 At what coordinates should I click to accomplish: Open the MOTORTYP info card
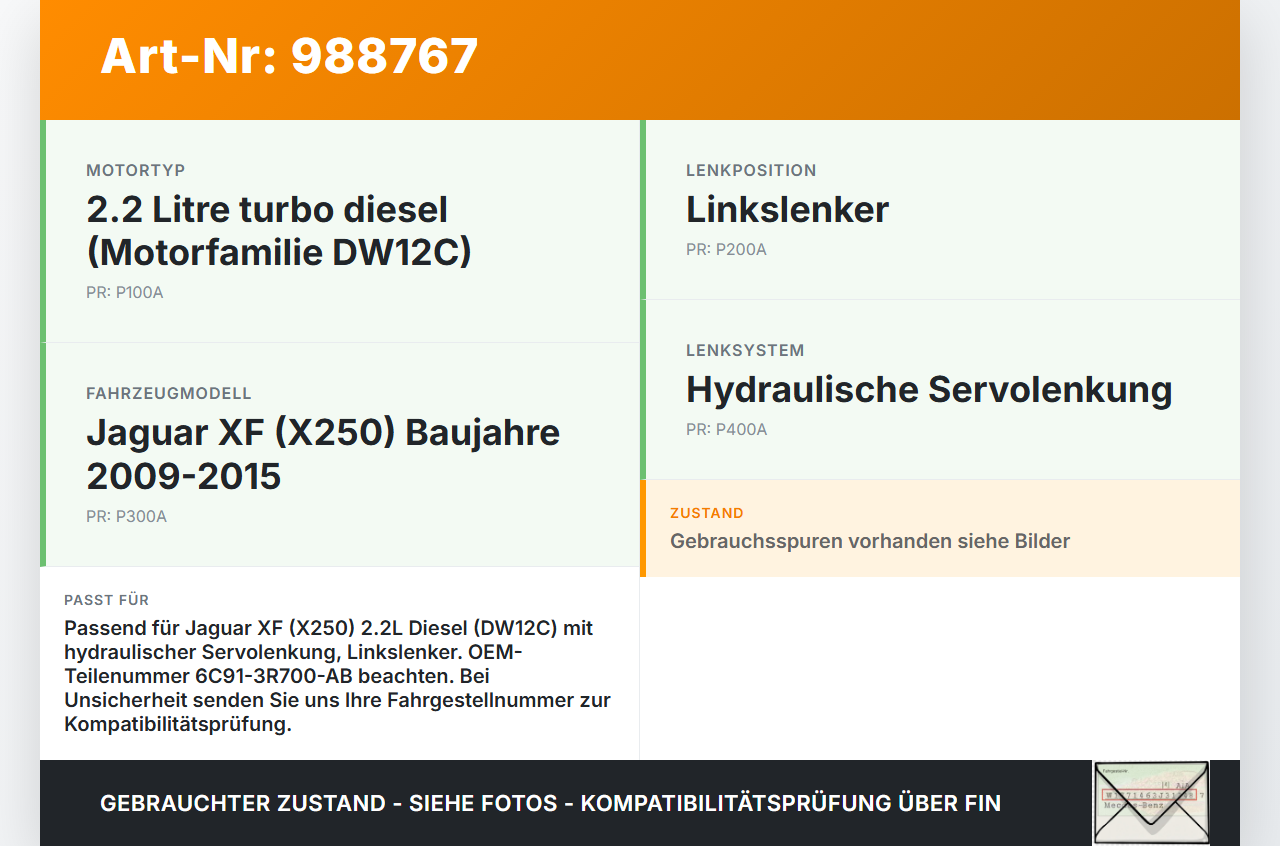340,228
